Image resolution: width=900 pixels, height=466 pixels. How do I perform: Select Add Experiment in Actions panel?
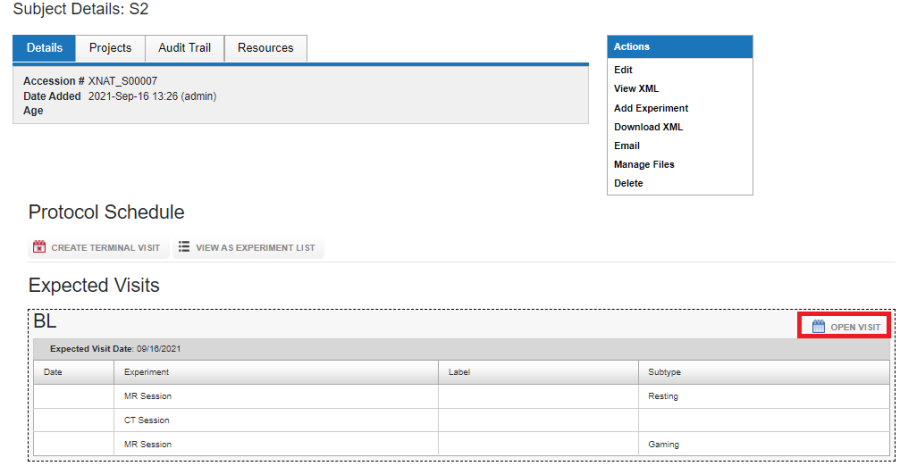651,108
